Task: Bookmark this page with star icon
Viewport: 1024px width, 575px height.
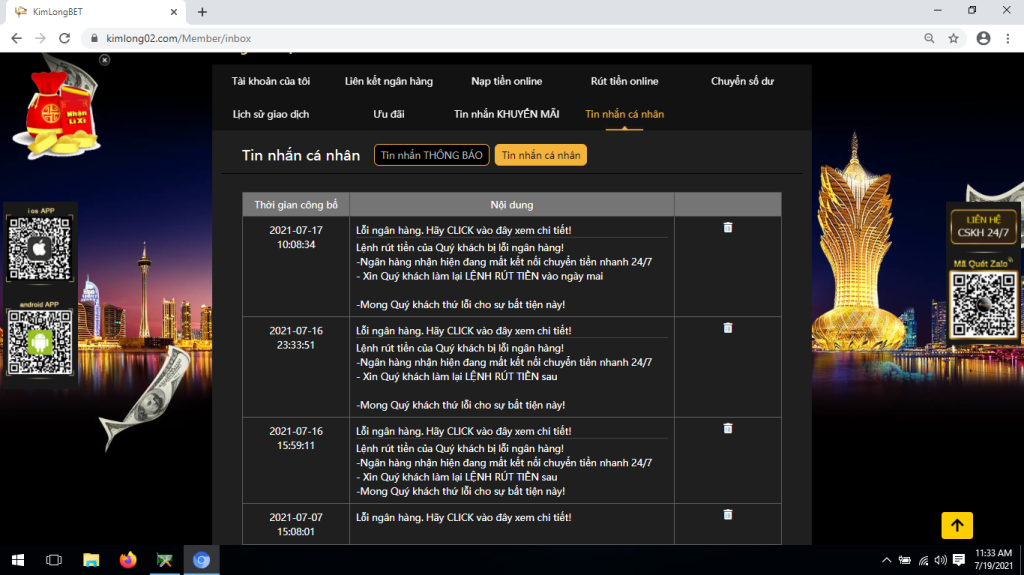Action: [x=953, y=38]
